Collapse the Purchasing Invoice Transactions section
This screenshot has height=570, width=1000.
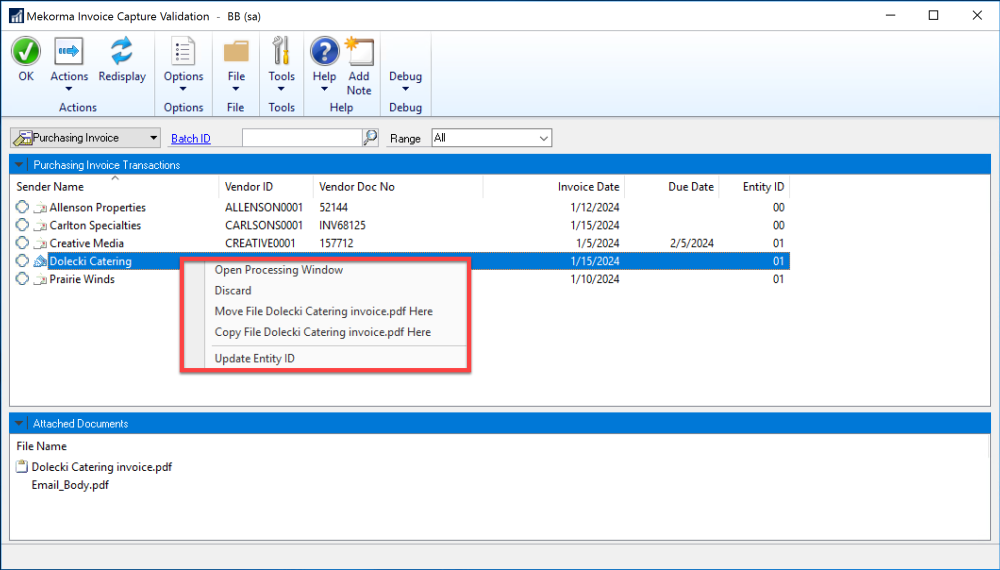[19, 164]
